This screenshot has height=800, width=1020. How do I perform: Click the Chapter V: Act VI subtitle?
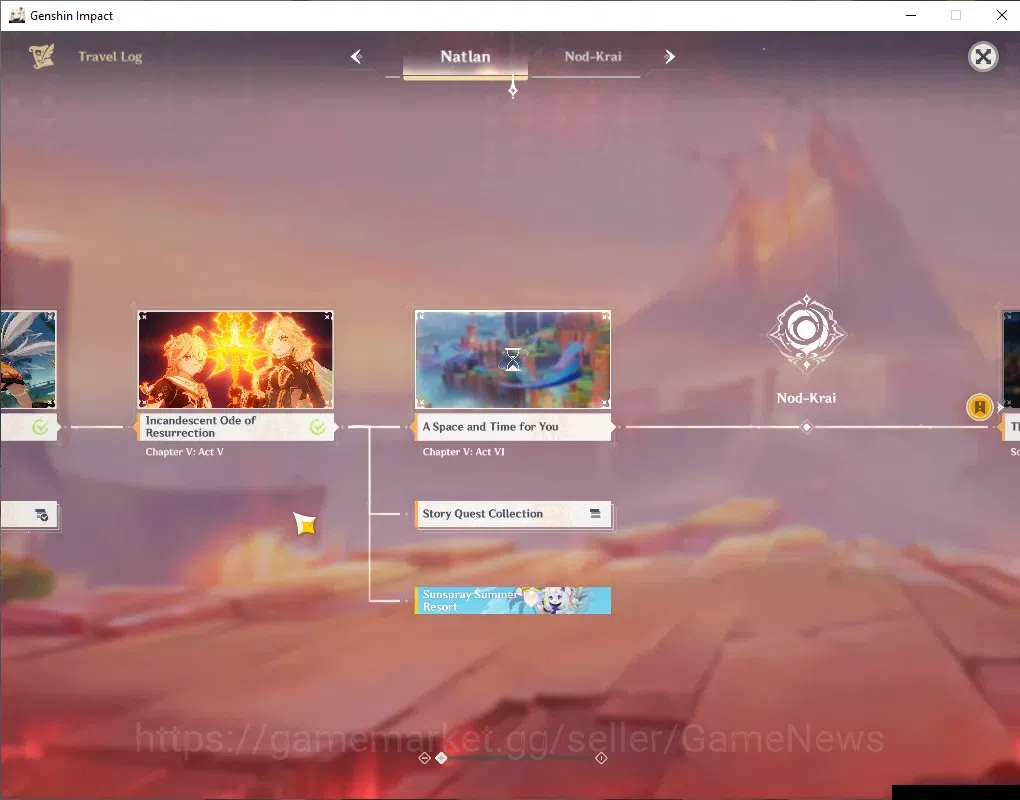[463, 451]
